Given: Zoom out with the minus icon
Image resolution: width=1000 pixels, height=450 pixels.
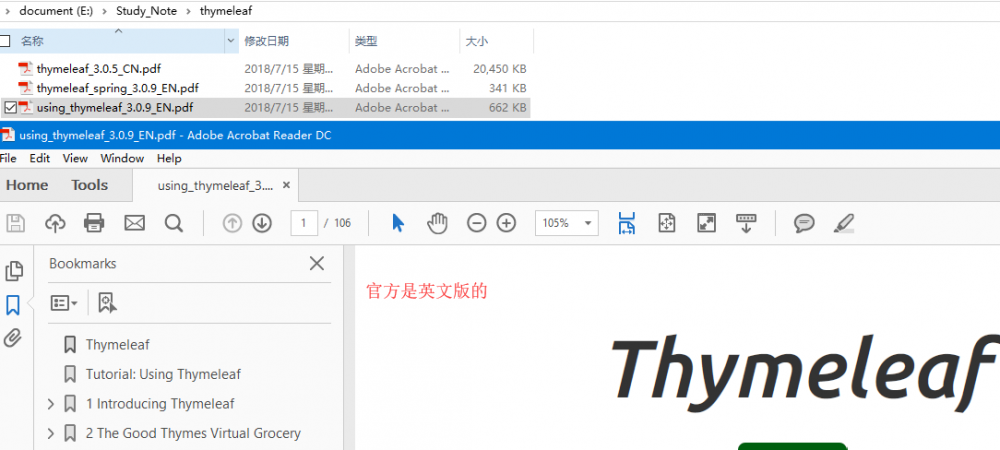Looking at the screenshot, I should point(476,223).
